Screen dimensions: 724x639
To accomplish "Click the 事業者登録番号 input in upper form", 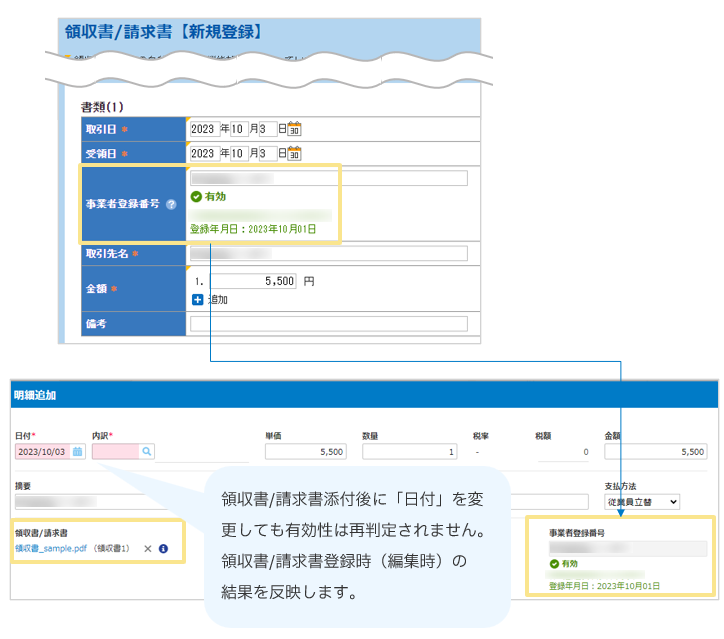I will 328,179.
